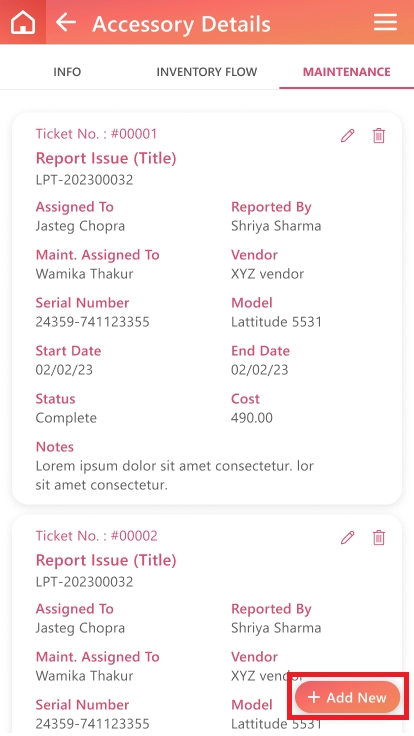This screenshot has height=736, width=414.
Task: Open the hamburger menu
Action: tap(385, 22)
